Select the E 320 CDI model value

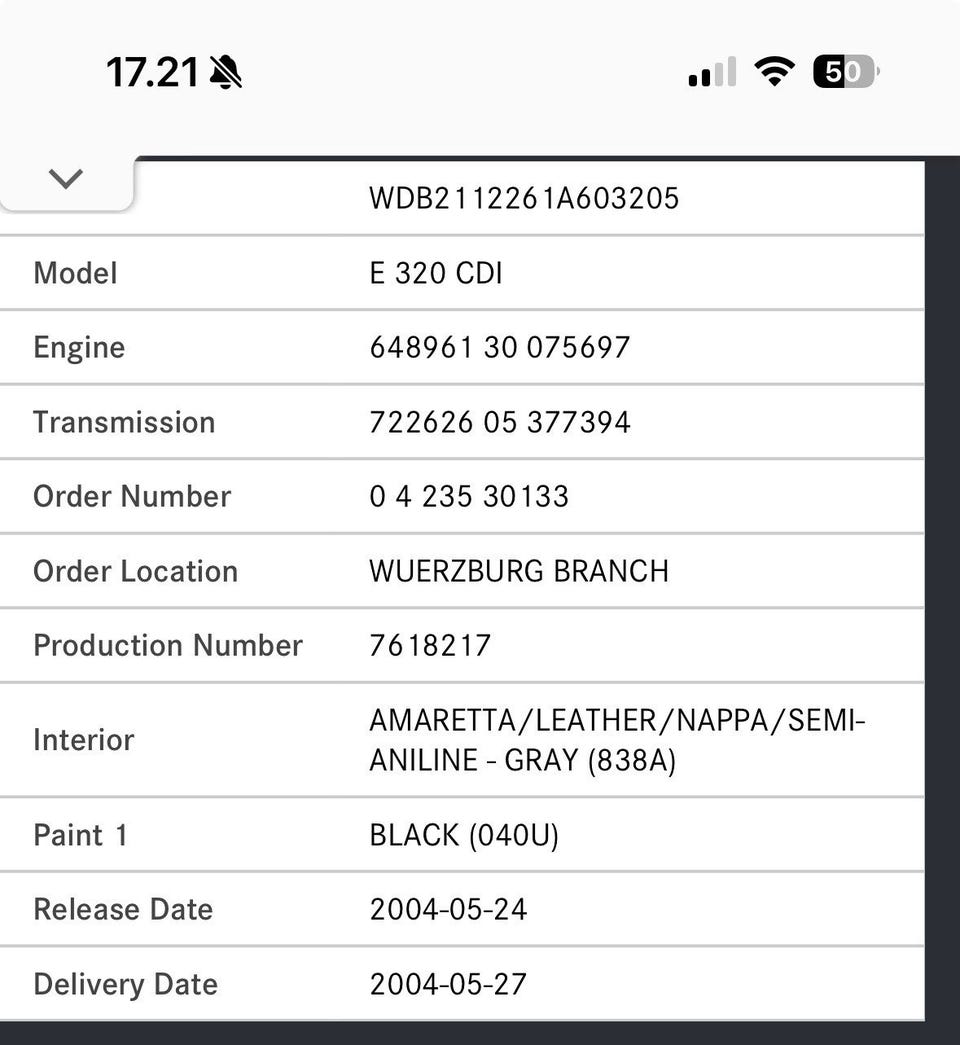click(436, 273)
